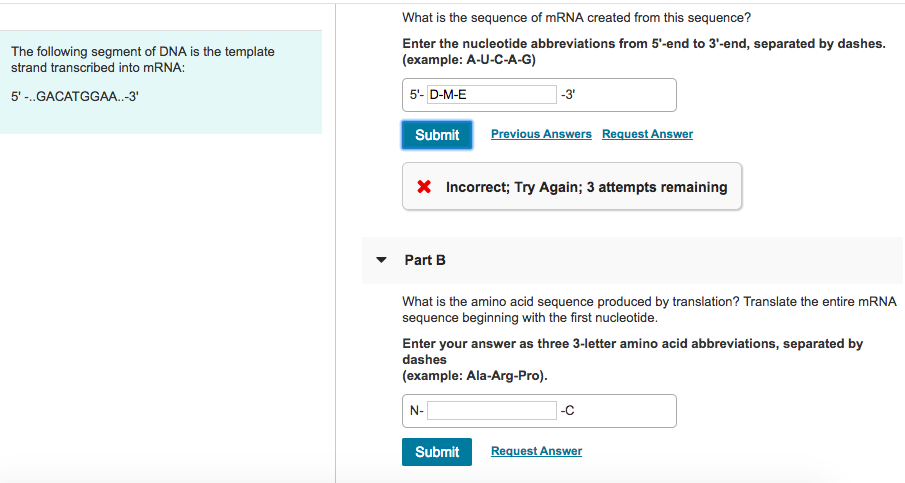
Task: Click Request Answer link under Part B
Action: (x=536, y=451)
